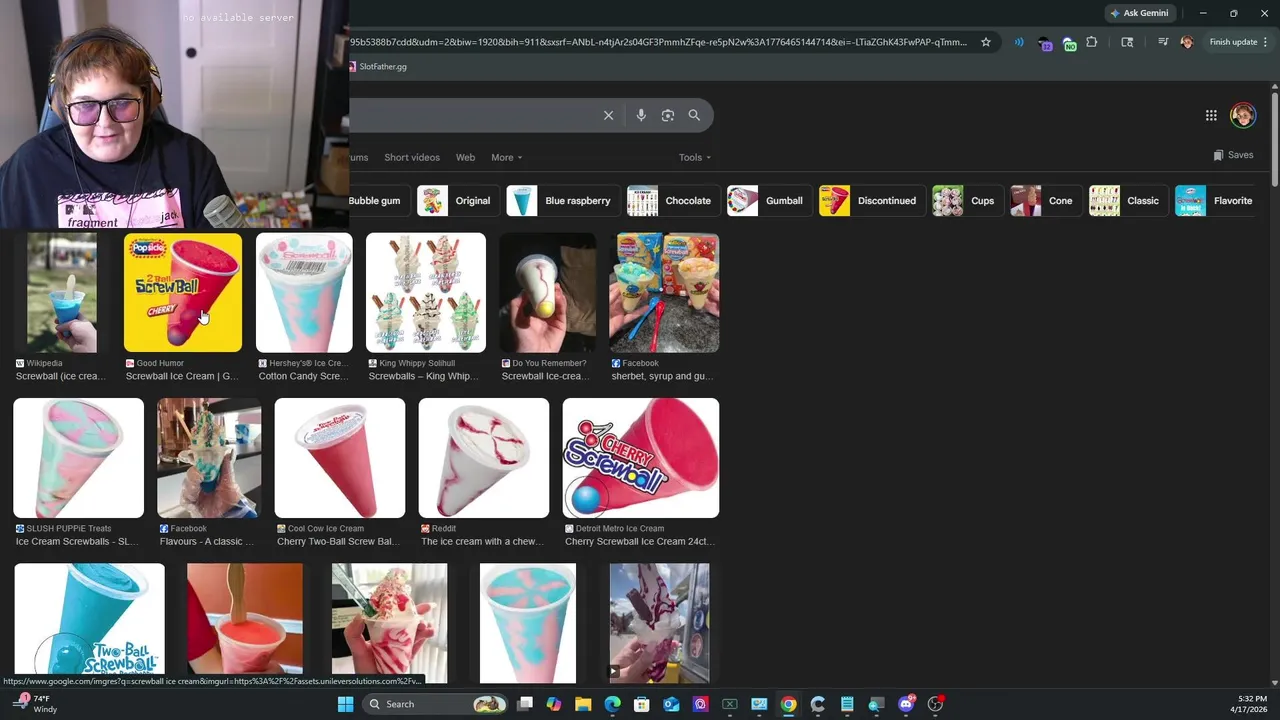Viewport: 1280px width, 720px height.
Task: Click 'Screwball Ice Cream | G...' caption
Action: (182, 376)
